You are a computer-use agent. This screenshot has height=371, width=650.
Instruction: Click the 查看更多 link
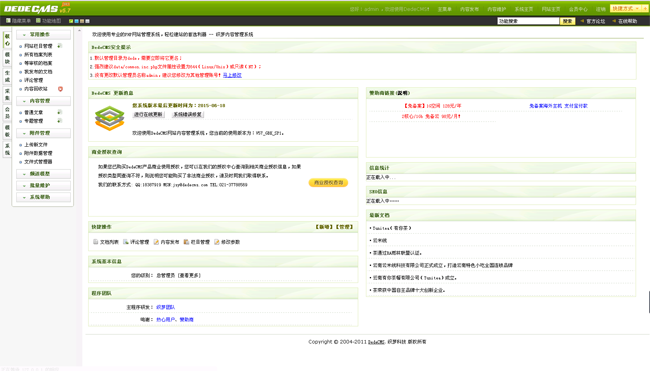[189, 275]
